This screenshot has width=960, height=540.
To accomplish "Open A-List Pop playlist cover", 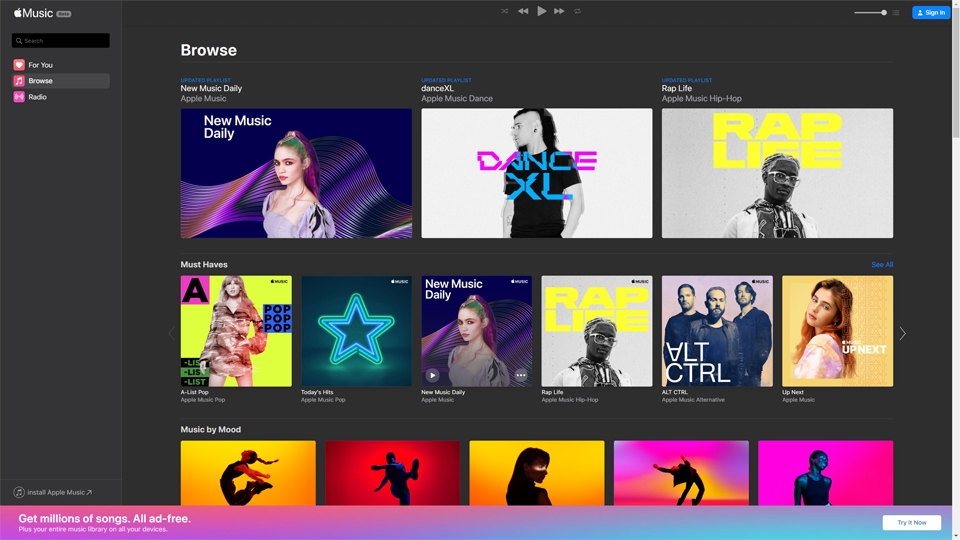I will tap(236, 331).
